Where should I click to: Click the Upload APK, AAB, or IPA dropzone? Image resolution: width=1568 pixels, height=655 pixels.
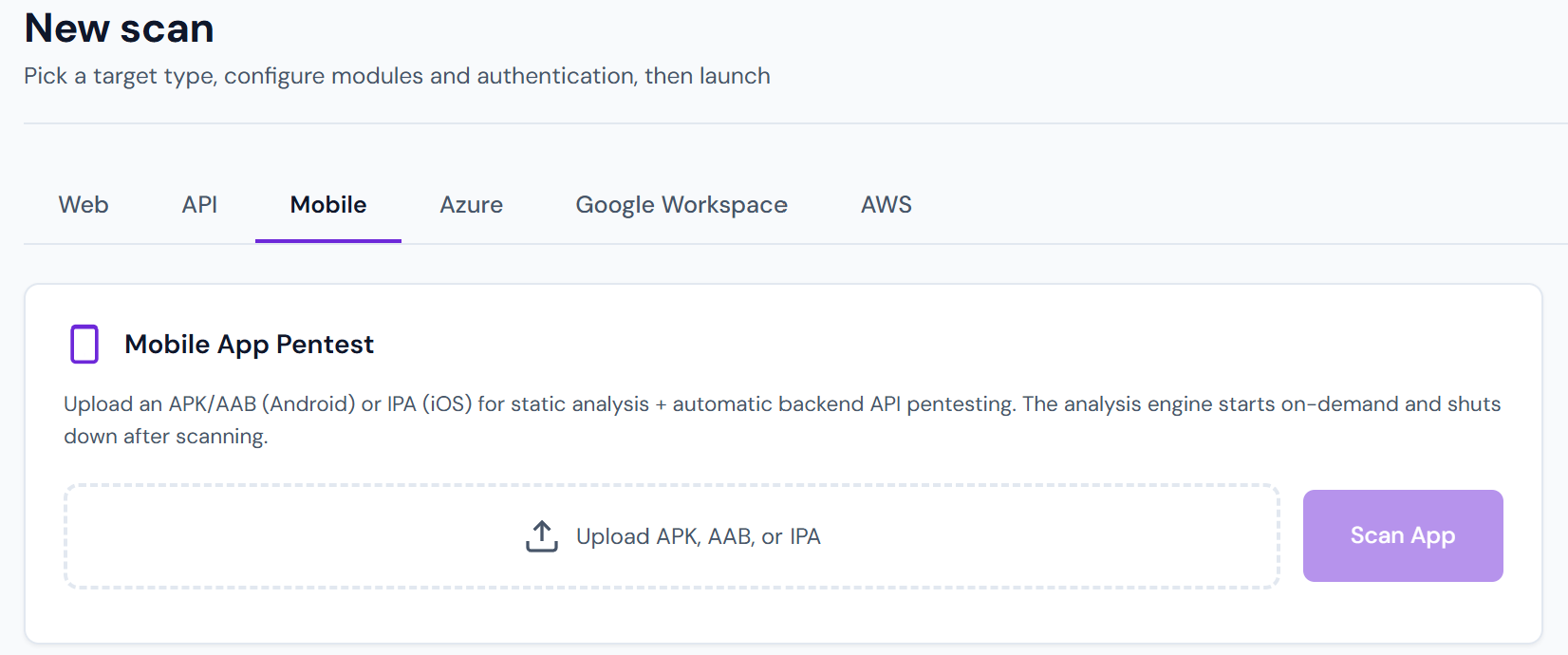click(x=672, y=536)
